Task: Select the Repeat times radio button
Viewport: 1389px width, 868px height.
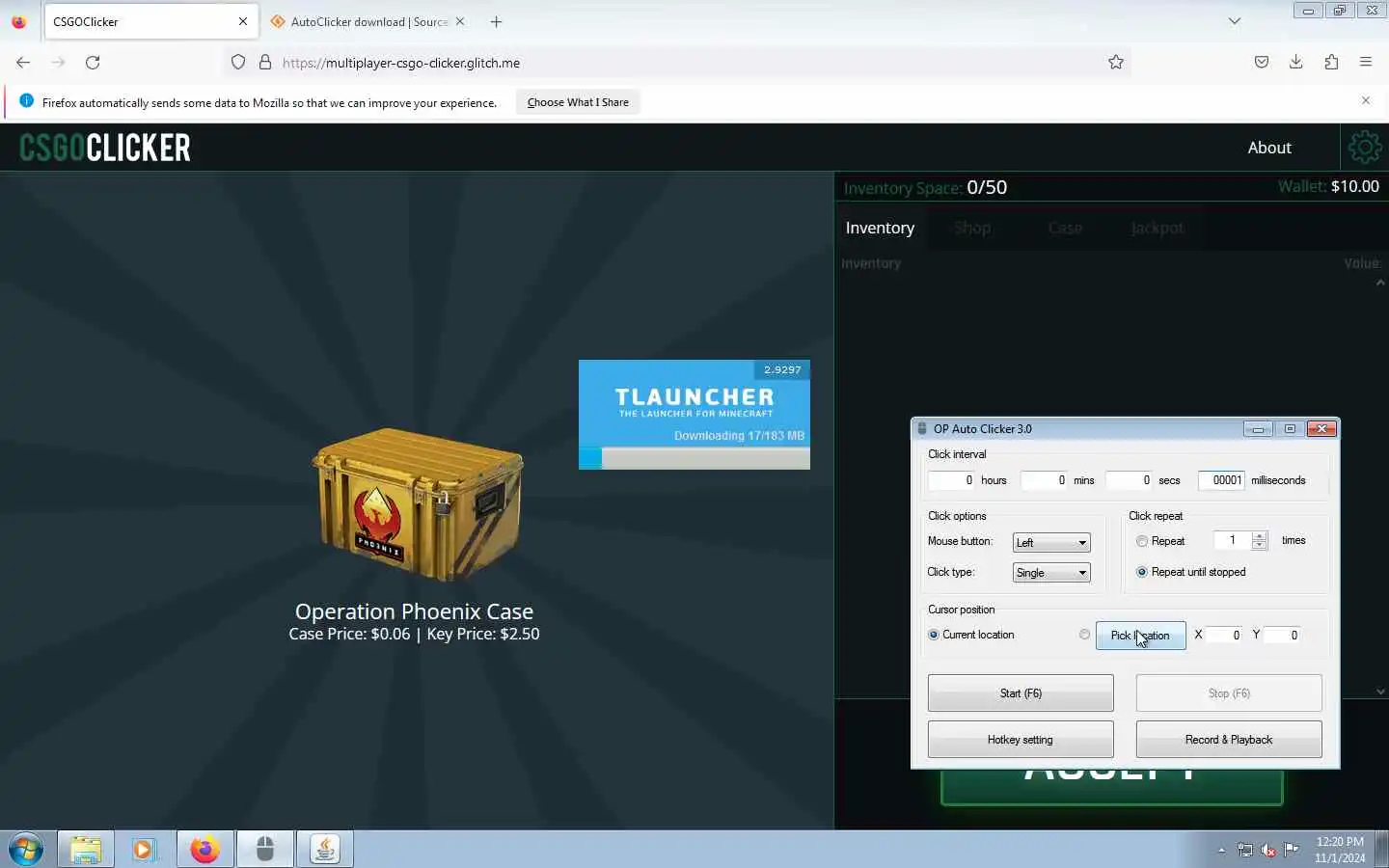Action: (1142, 541)
